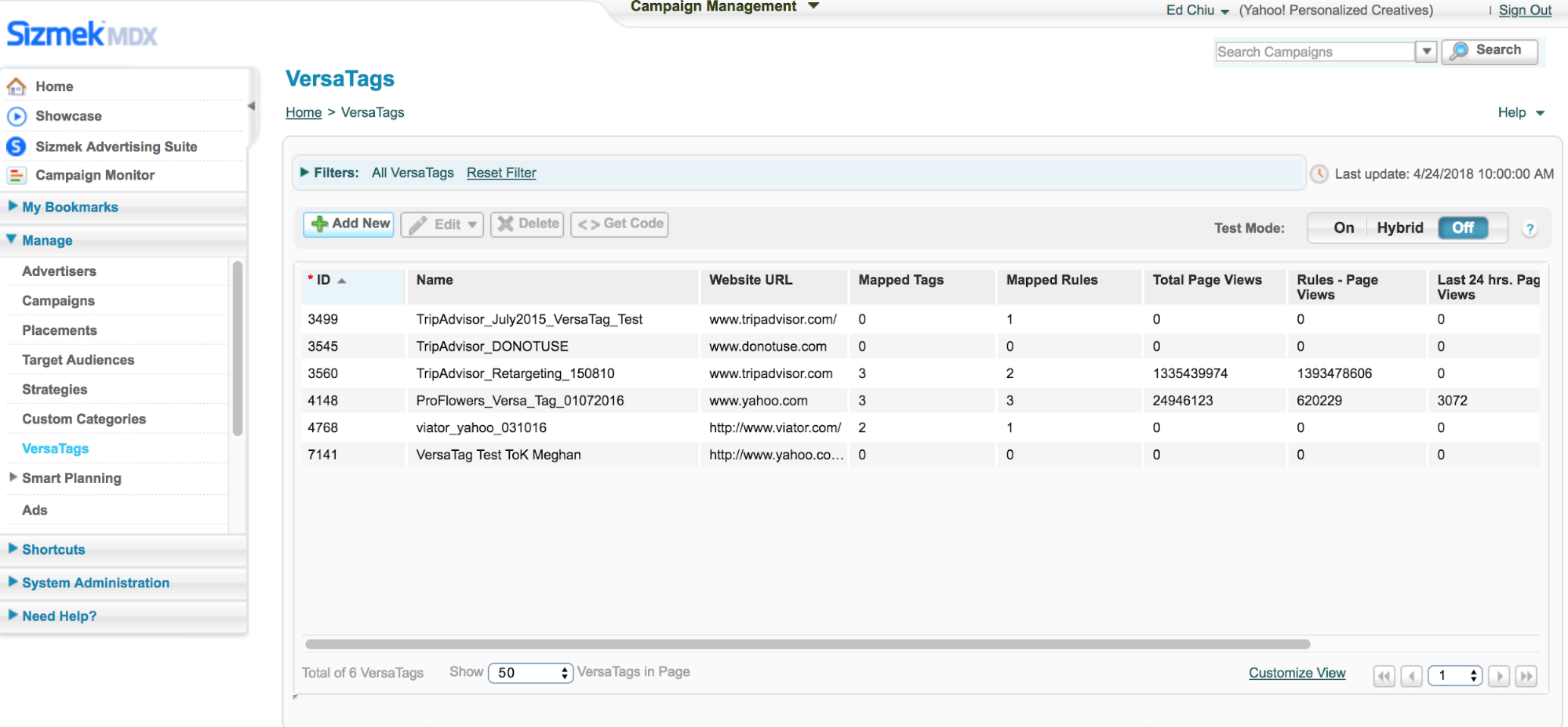1568x727 pixels.
Task: Open Campaigns in Manage menu
Action: coord(59,301)
